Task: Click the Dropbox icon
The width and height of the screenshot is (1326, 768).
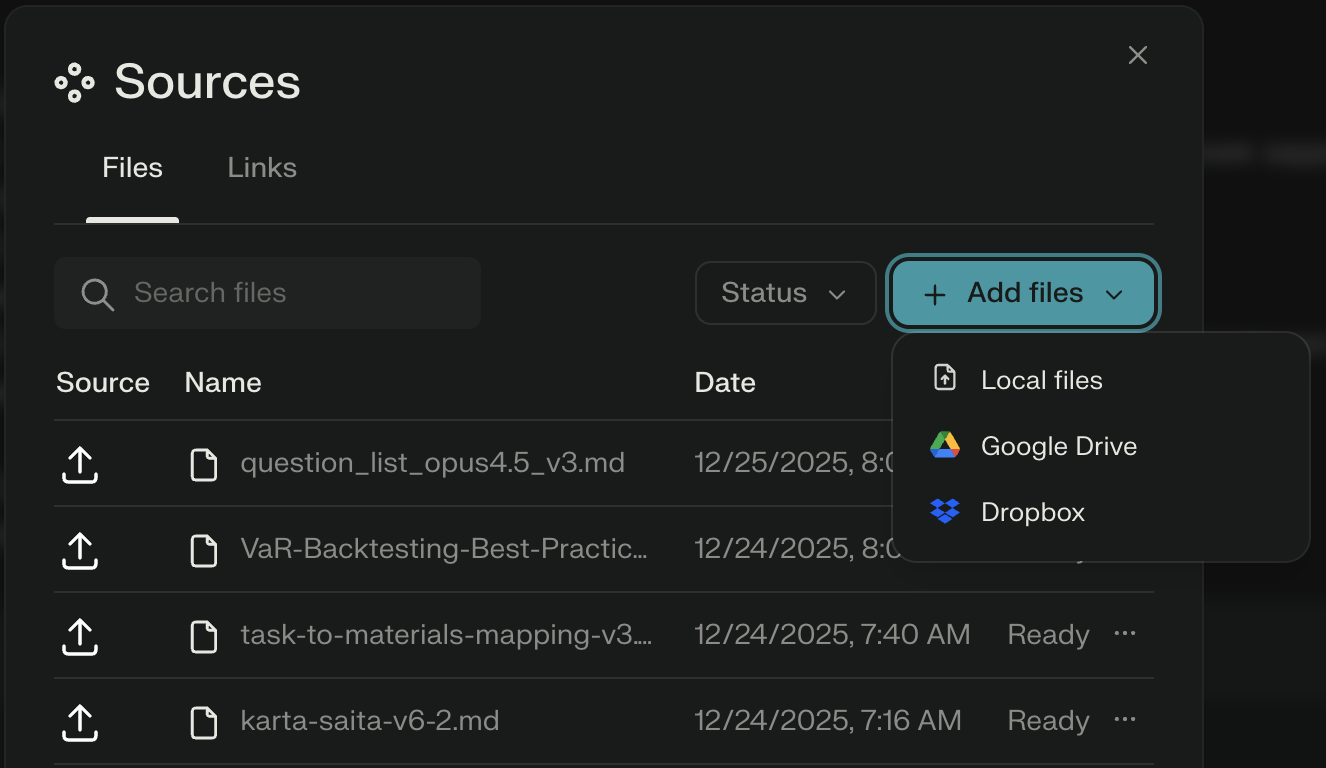Action: [945, 512]
